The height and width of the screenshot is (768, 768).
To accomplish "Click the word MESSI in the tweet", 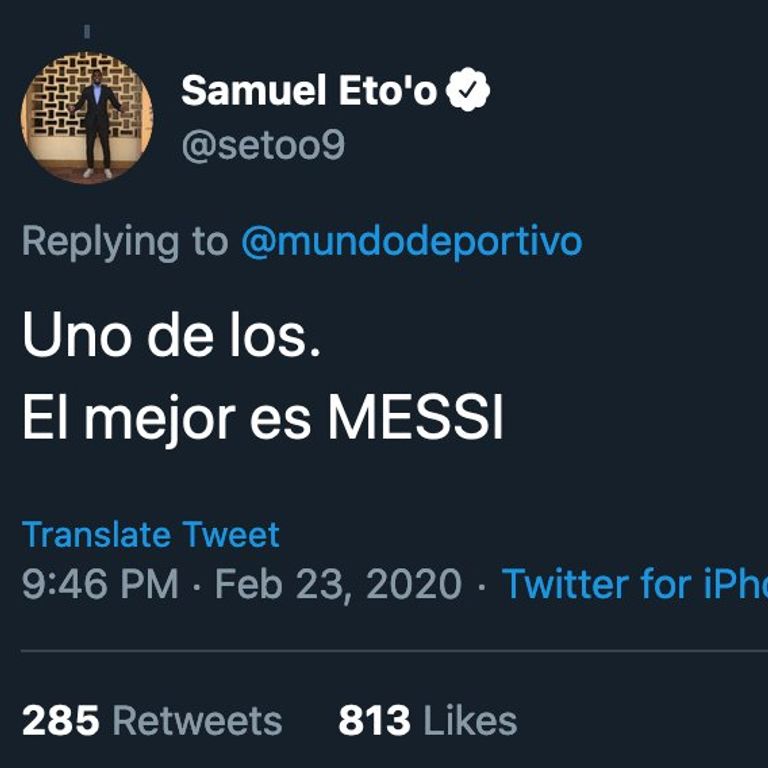I will pyautogui.click(x=415, y=421).
